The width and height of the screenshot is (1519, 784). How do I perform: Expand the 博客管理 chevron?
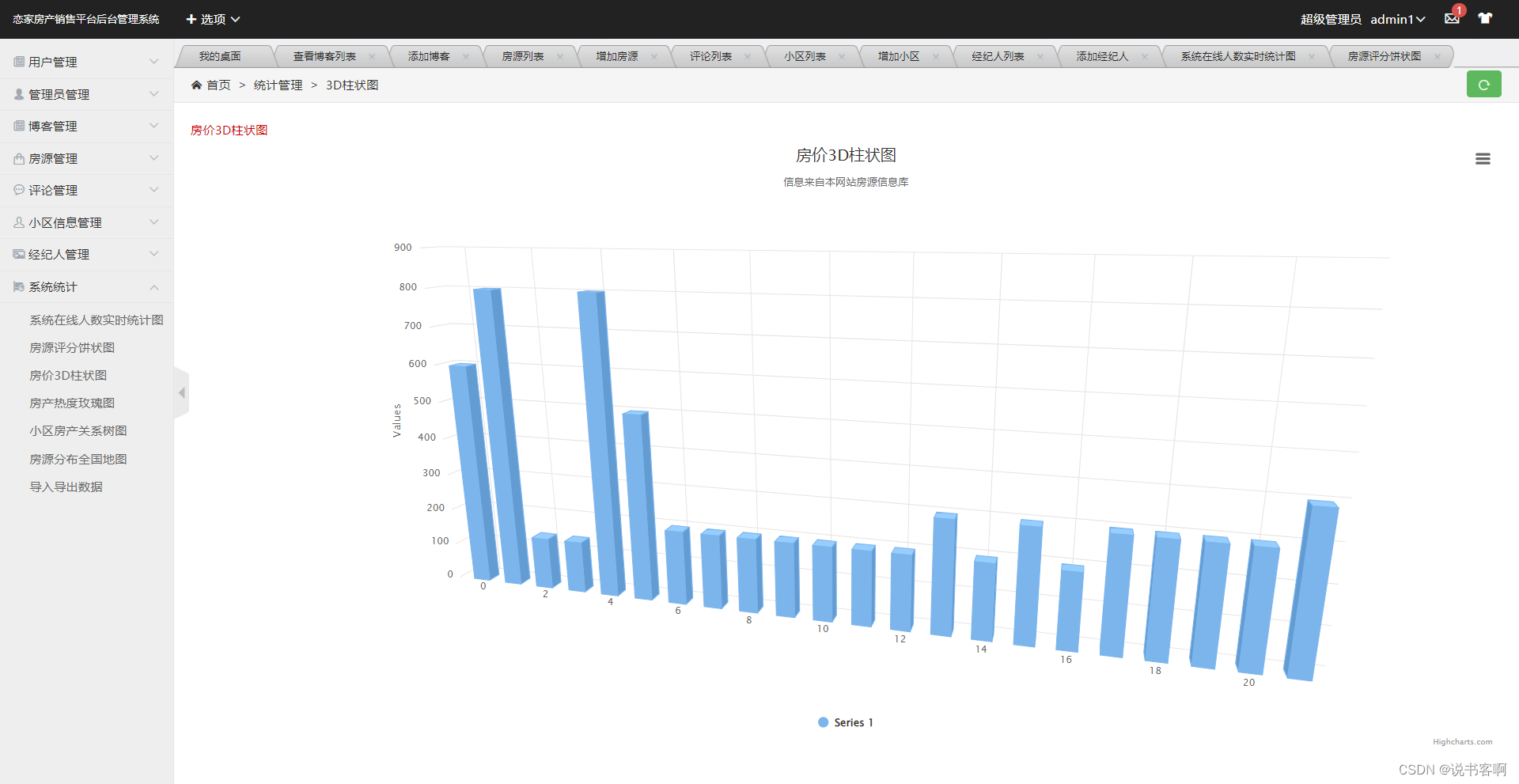click(154, 126)
